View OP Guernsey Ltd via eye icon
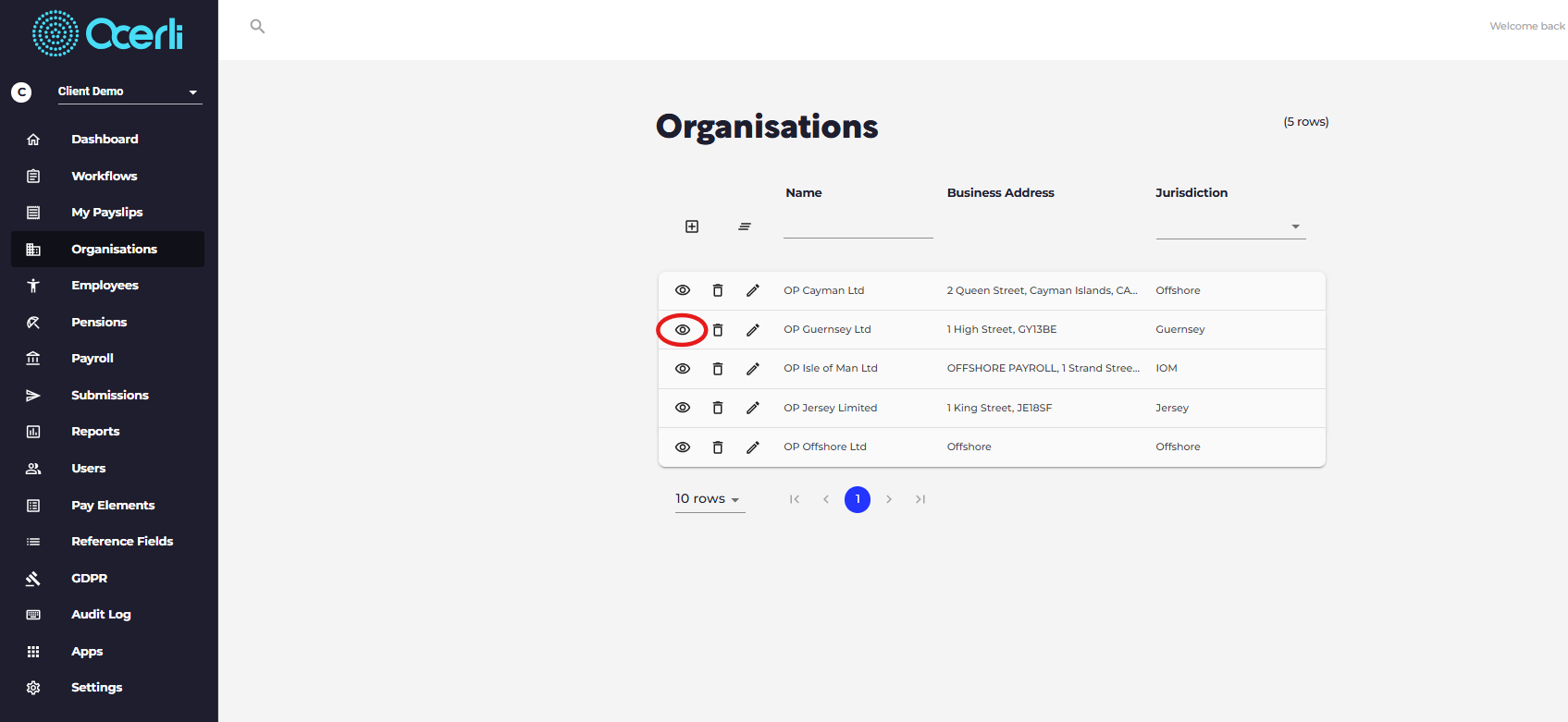 point(683,330)
